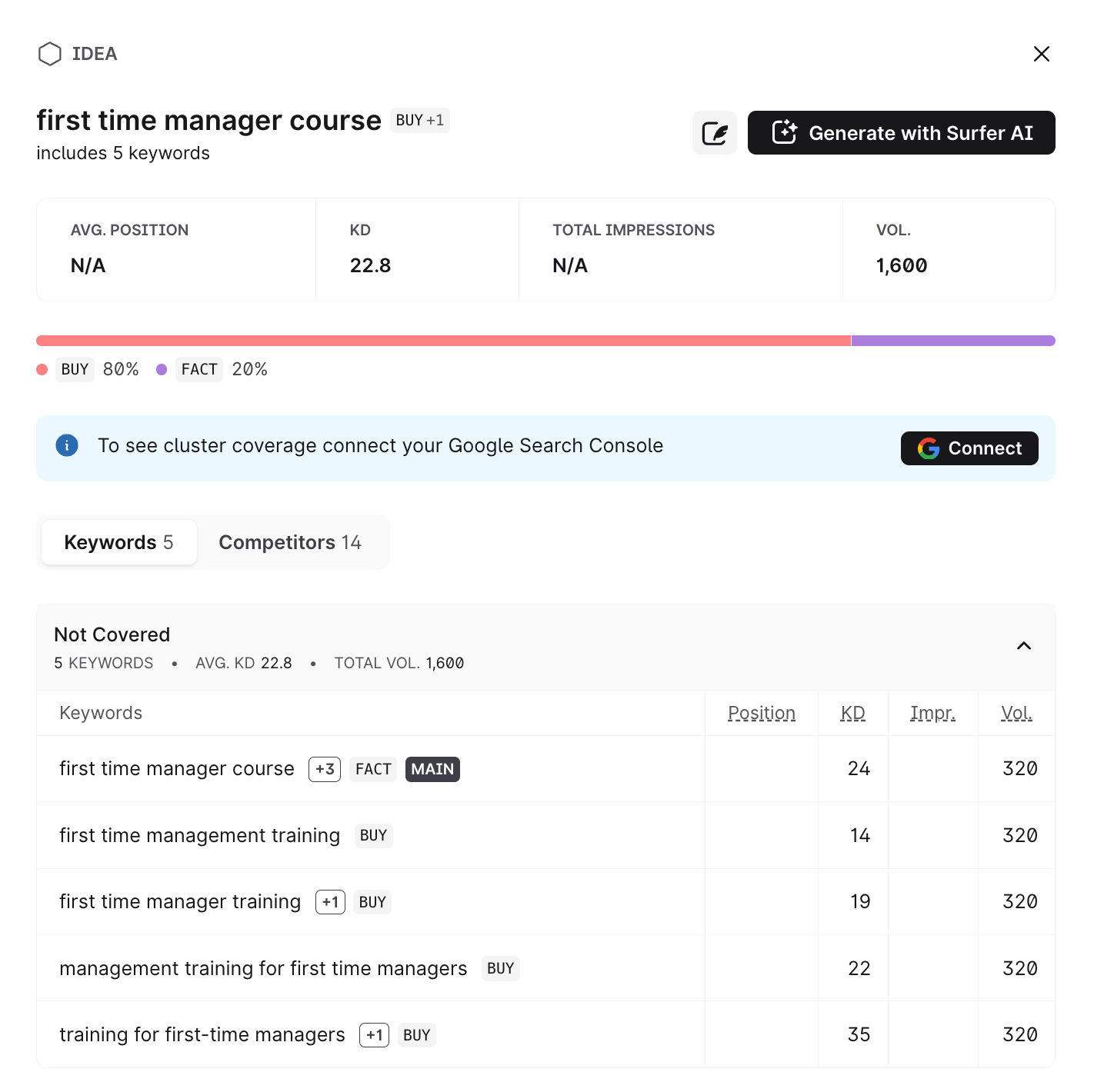
Task: Switch to the Competitors tab
Action: tap(290, 543)
